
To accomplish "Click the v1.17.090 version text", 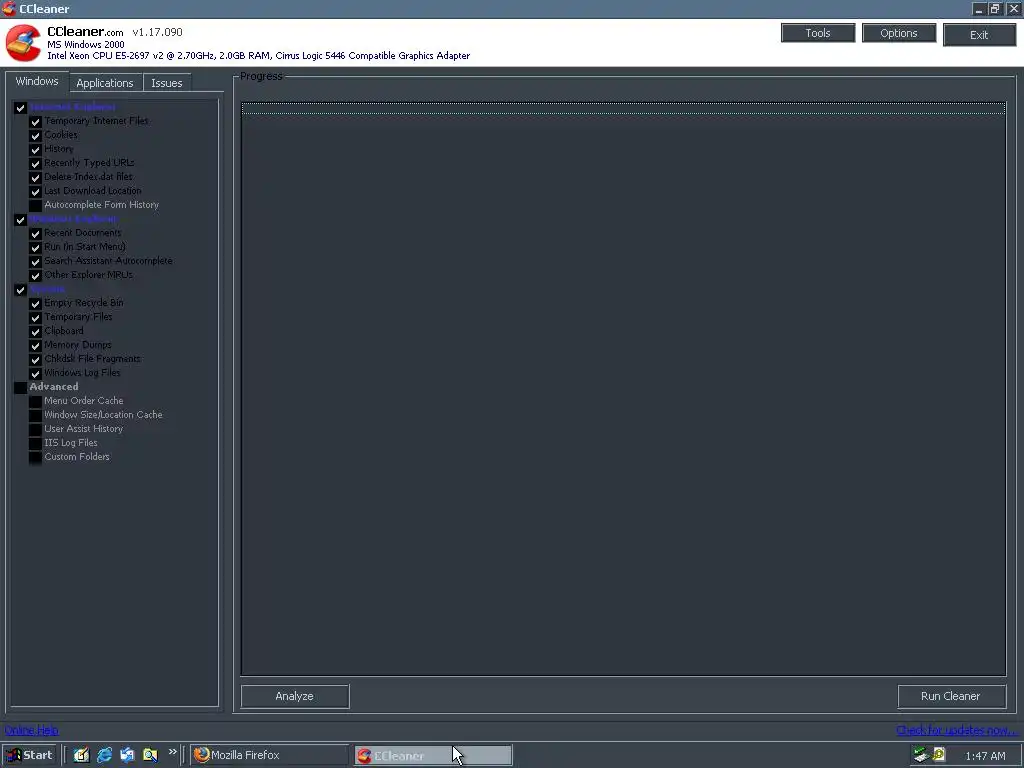I will pos(157,32).
